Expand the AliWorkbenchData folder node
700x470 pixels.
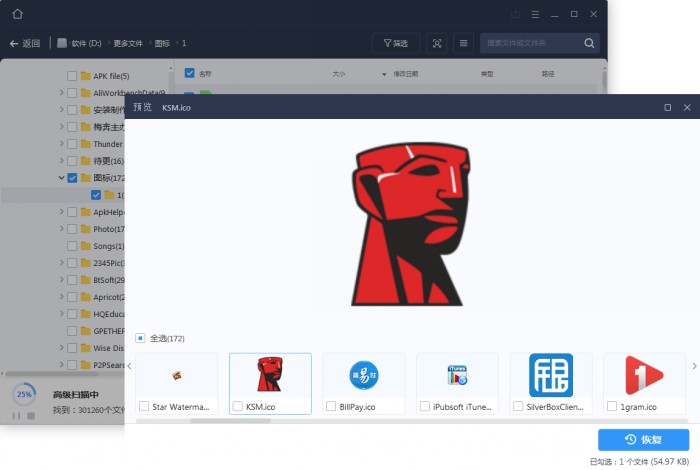click(61, 93)
